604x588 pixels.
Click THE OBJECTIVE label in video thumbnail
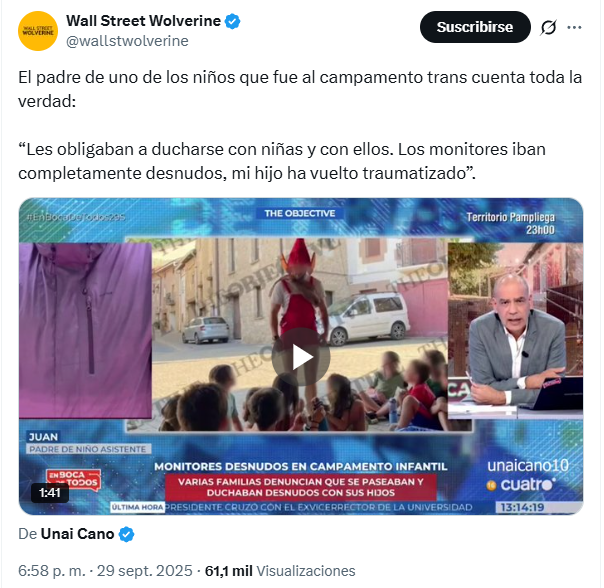click(x=300, y=213)
